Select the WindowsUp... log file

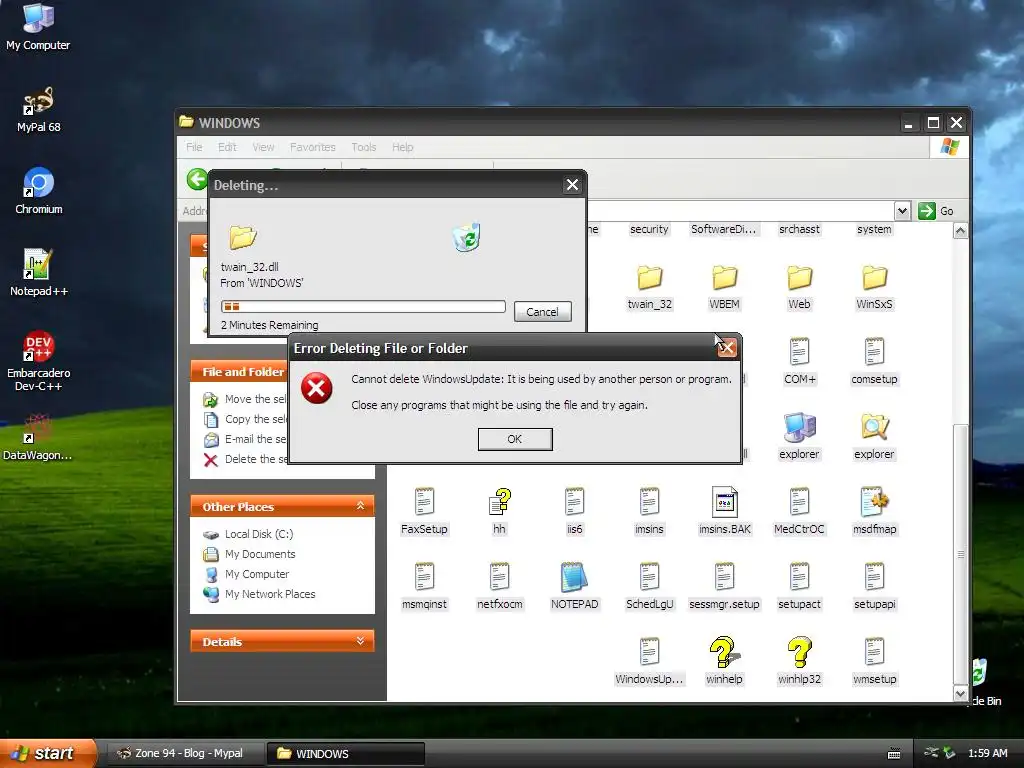(649, 662)
